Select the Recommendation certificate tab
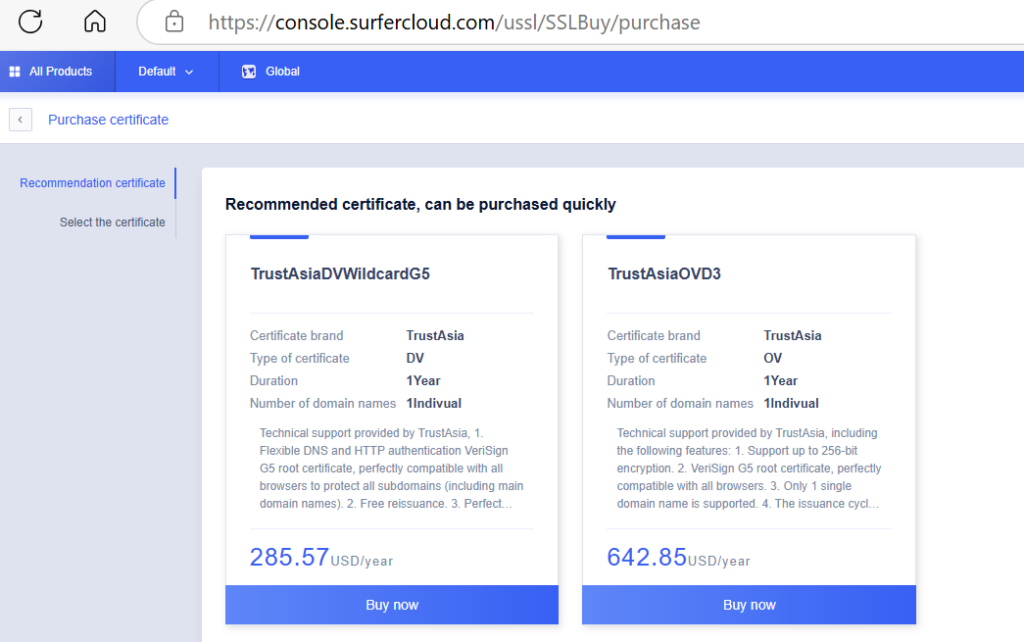Screen dimensions: 1024x642 pos(92,183)
